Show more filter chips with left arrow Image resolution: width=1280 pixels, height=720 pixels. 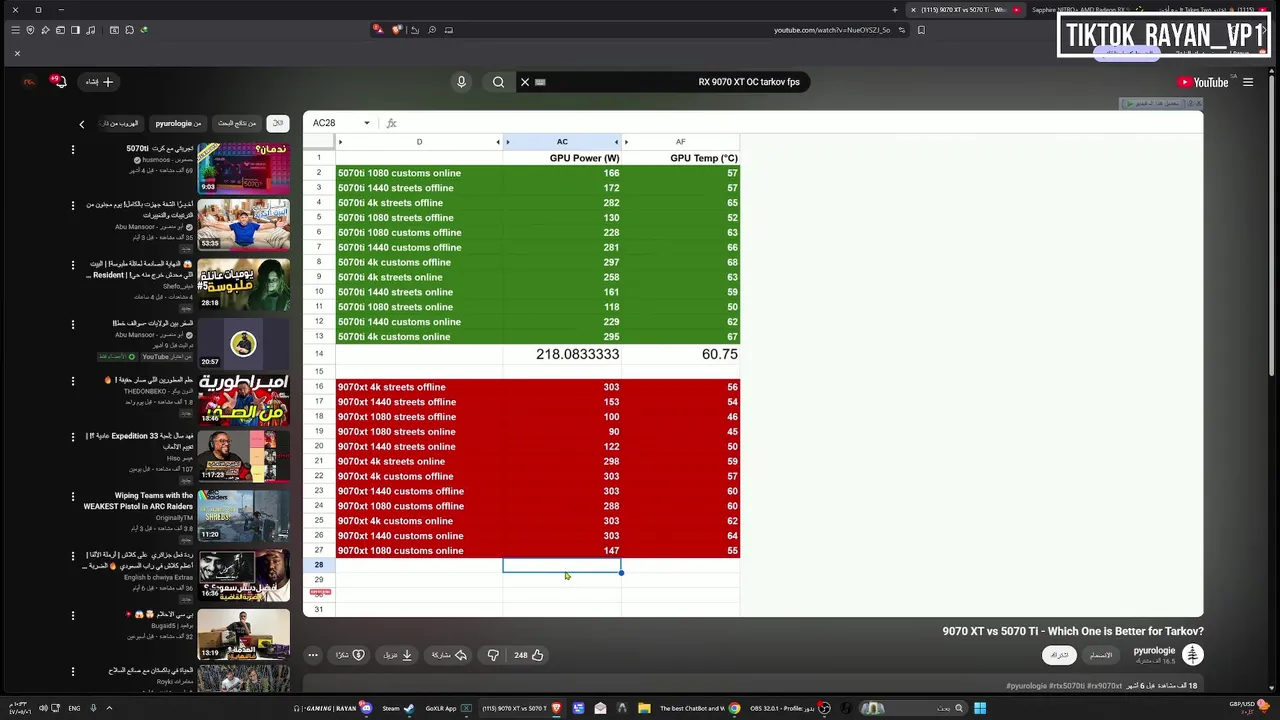82,124
